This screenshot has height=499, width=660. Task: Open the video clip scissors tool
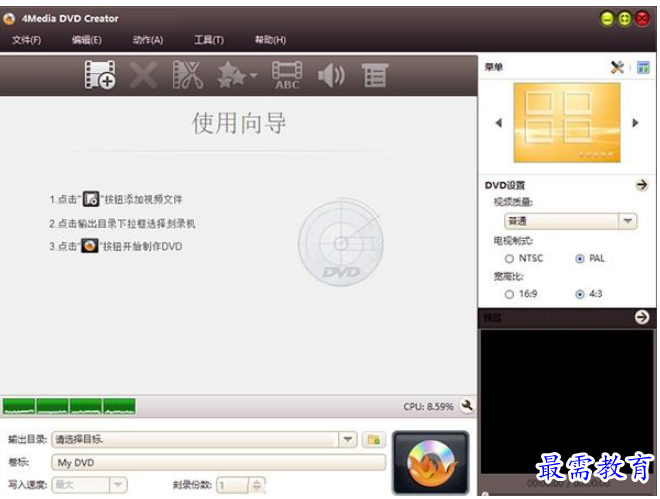pyautogui.click(x=188, y=75)
